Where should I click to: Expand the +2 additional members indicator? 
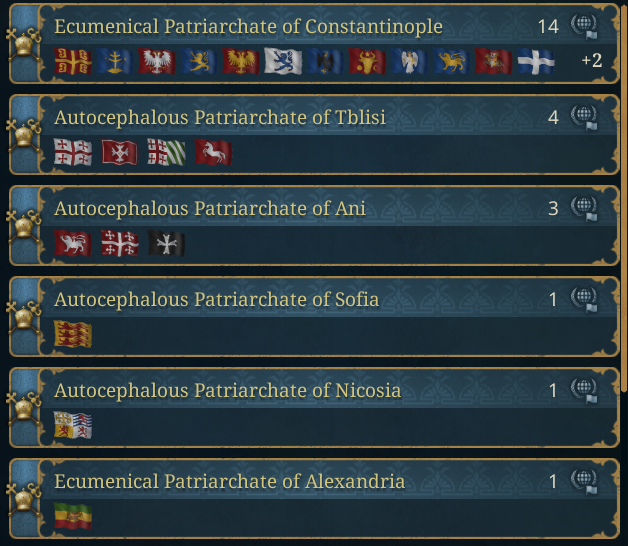[592, 60]
